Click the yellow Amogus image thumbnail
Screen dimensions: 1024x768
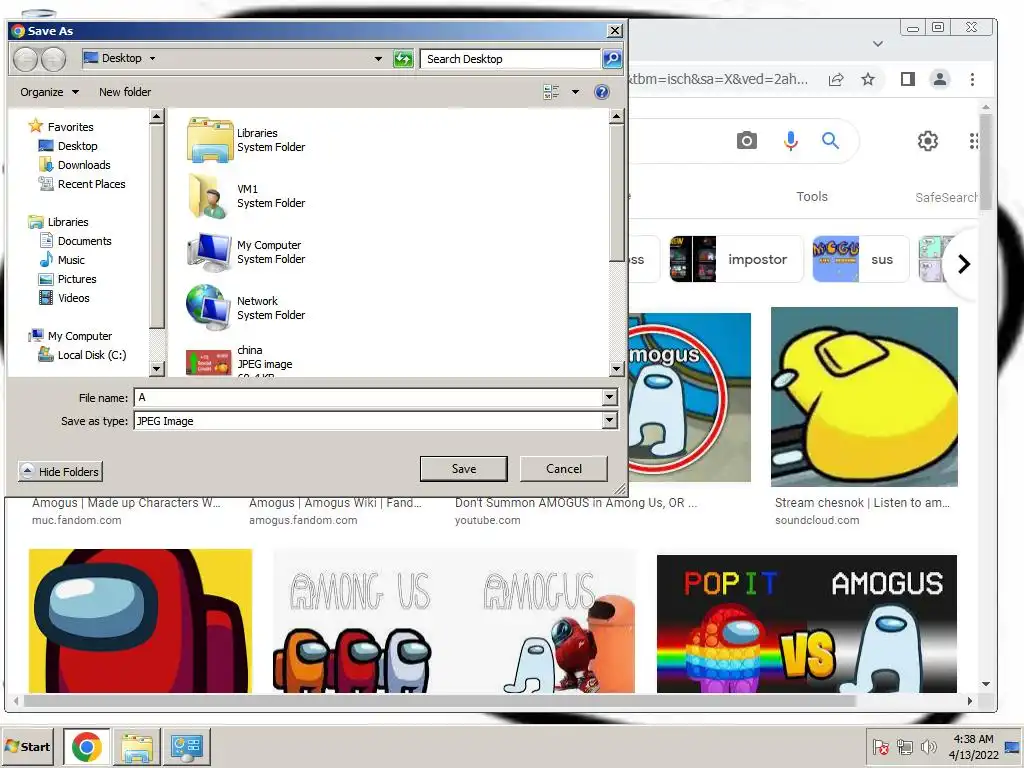(x=864, y=397)
